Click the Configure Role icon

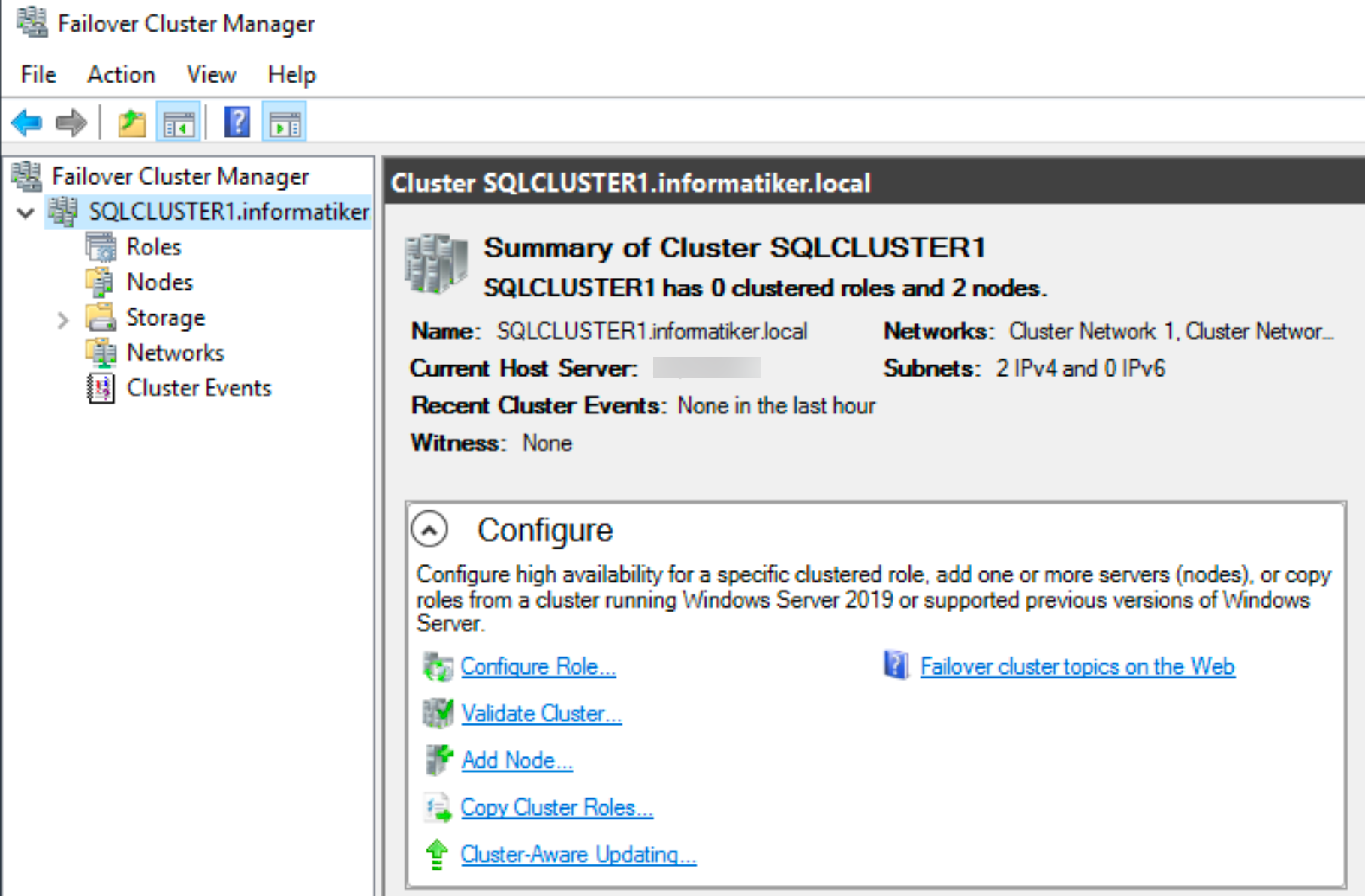438,666
